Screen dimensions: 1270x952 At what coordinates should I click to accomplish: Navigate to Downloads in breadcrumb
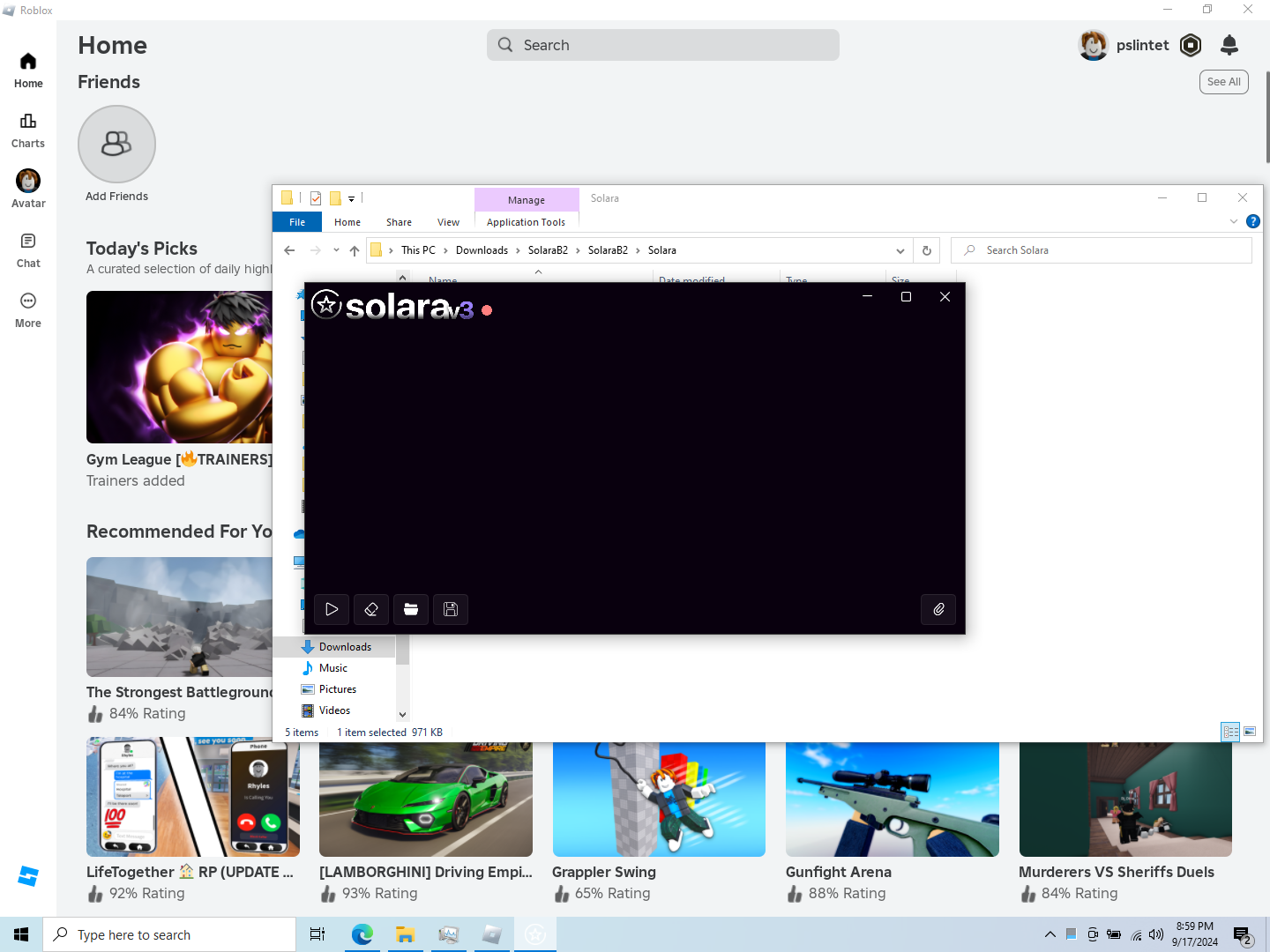(482, 250)
